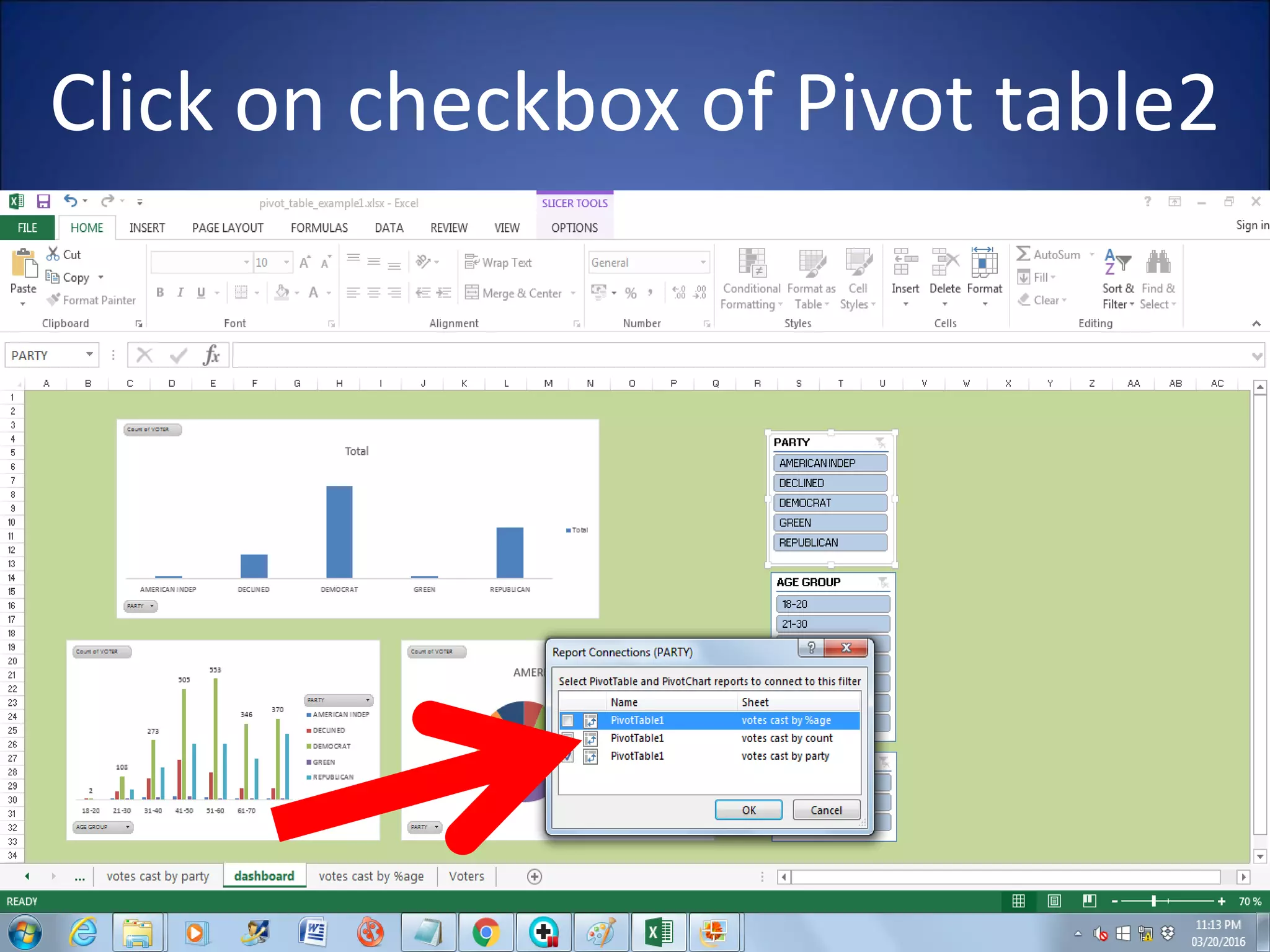Click the Format Painter brush
1270x952 pixels.
[54, 300]
